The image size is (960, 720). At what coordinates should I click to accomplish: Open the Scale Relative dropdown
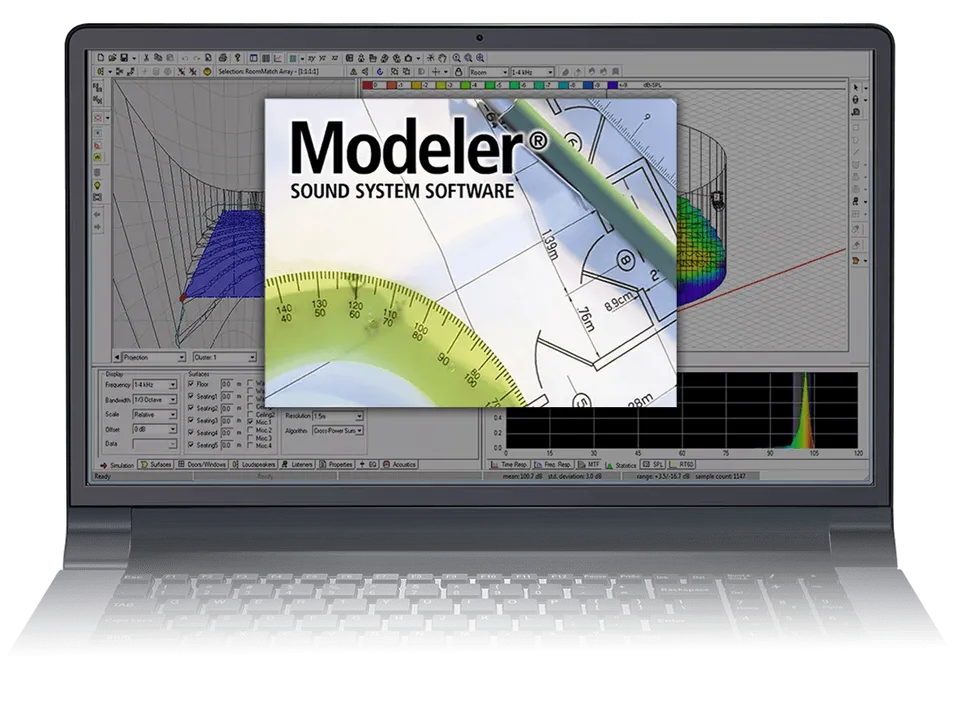(x=155, y=414)
